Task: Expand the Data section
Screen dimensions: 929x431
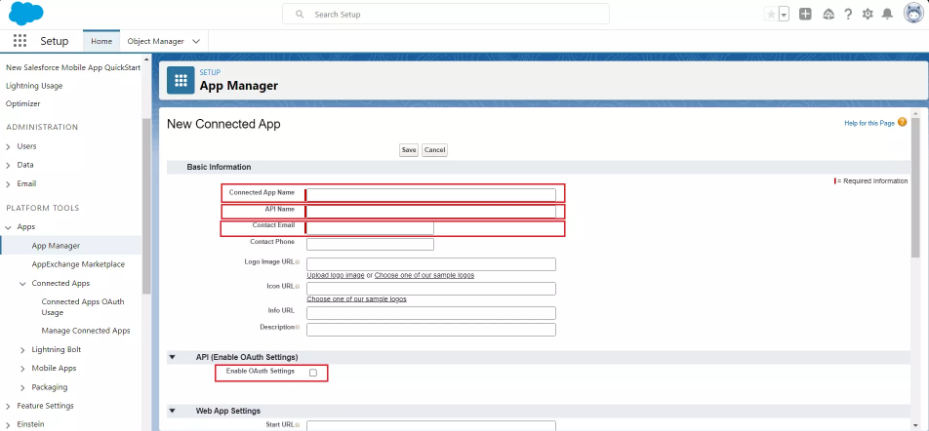Action: [x=8, y=165]
